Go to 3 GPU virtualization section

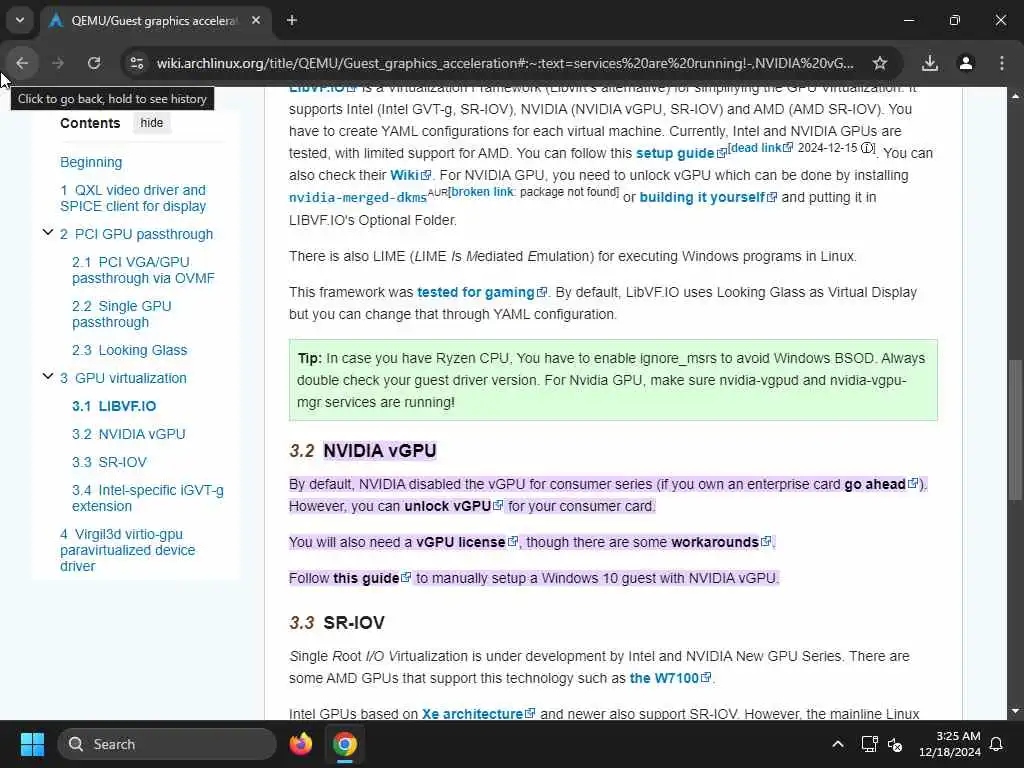(123, 378)
